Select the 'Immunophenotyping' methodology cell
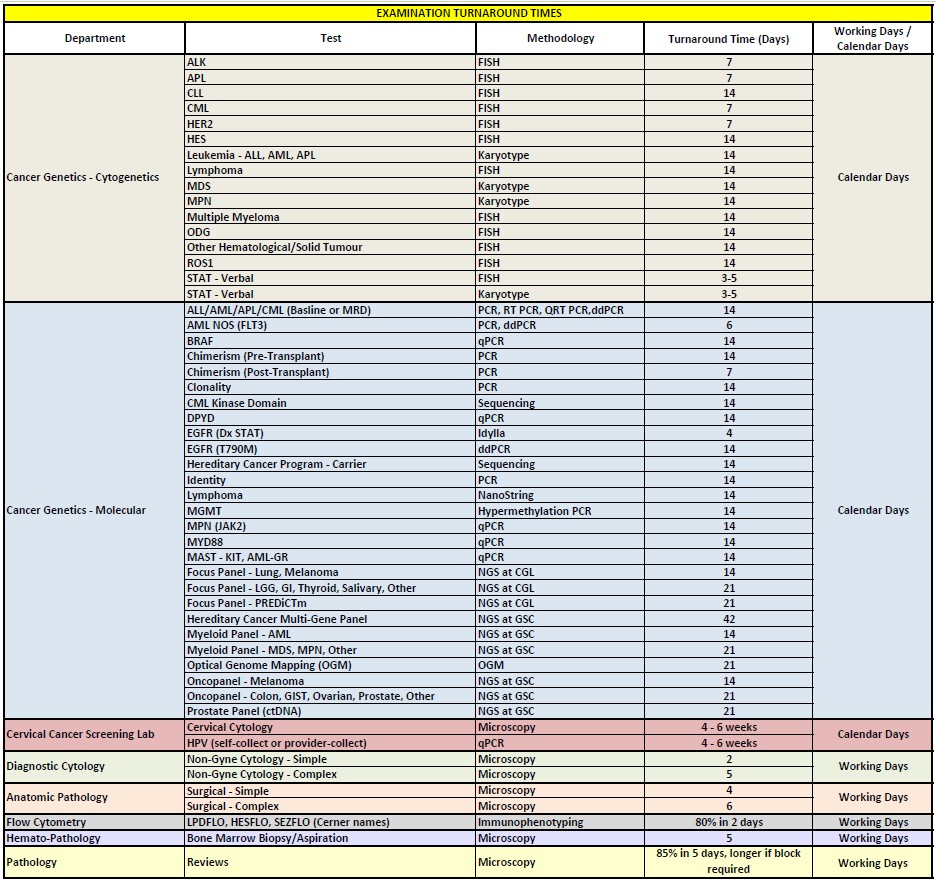The width and height of the screenshot is (936, 882). click(x=560, y=822)
